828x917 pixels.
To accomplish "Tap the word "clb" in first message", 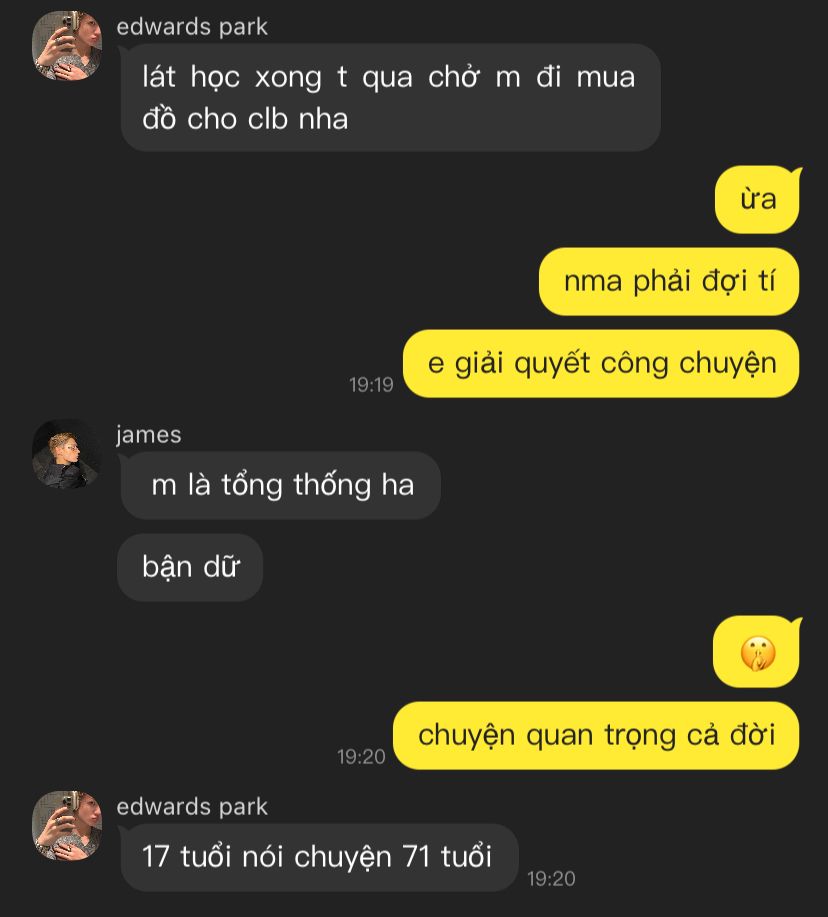I will pos(268,119).
